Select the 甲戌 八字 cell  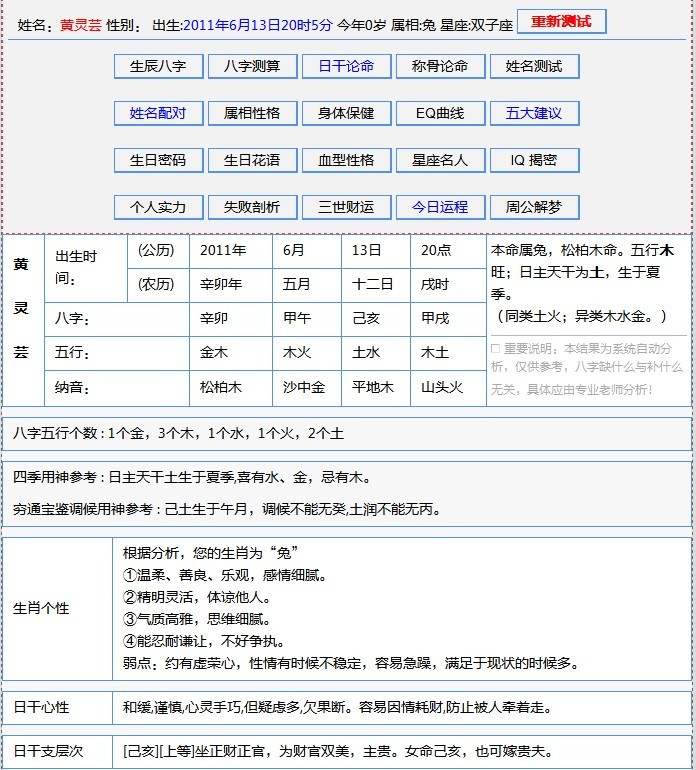[x=448, y=319]
